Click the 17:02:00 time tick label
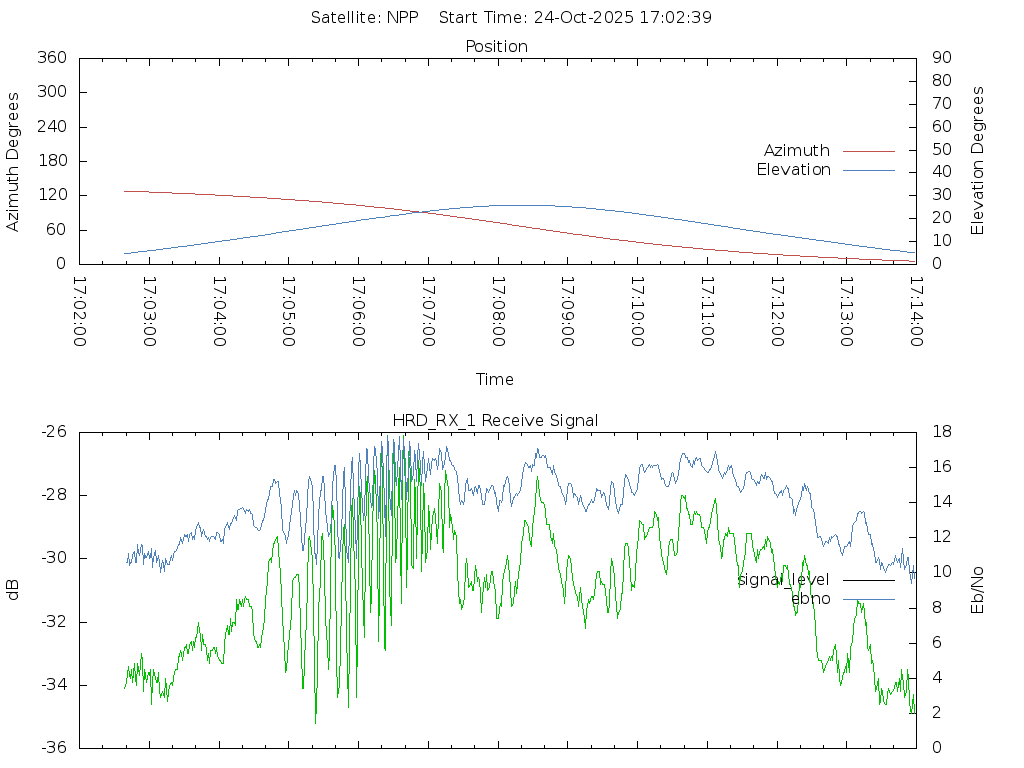The width and height of the screenshot is (1024, 768). 80,312
